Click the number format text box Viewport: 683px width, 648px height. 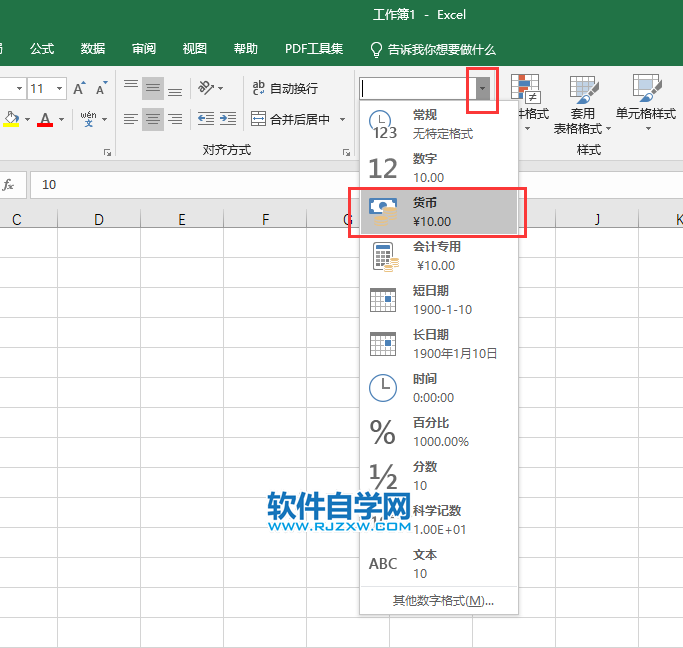[x=417, y=88]
